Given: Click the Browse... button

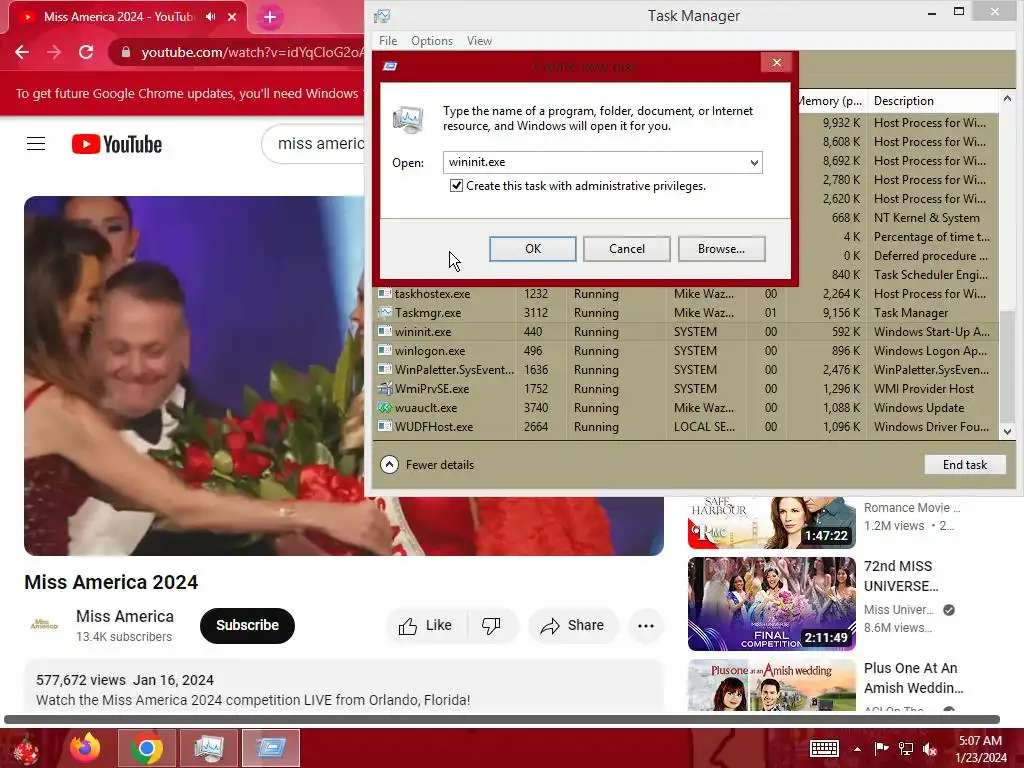Looking at the screenshot, I should click(722, 249).
